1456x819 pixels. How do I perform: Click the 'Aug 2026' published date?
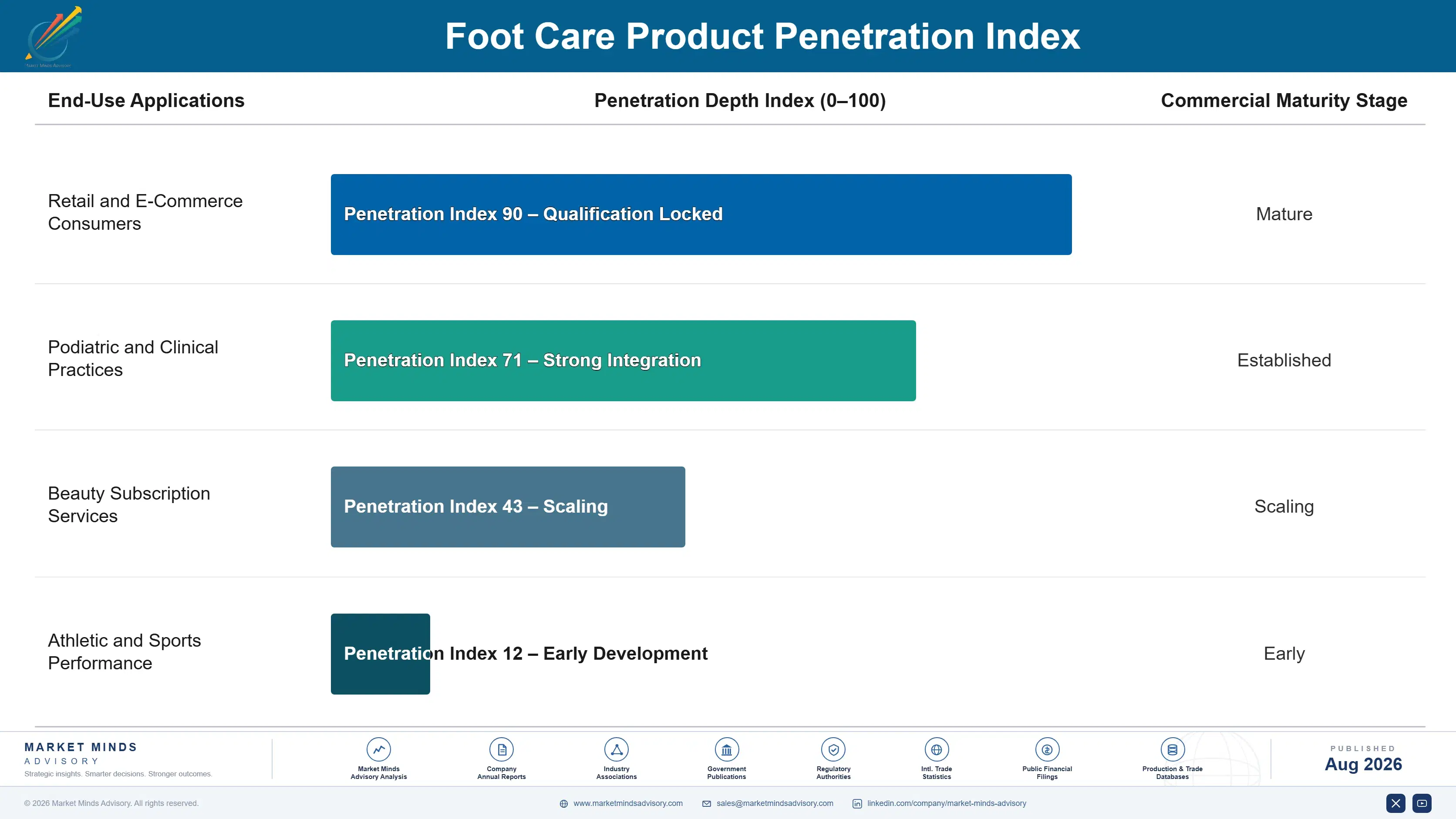(x=1363, y=764)
